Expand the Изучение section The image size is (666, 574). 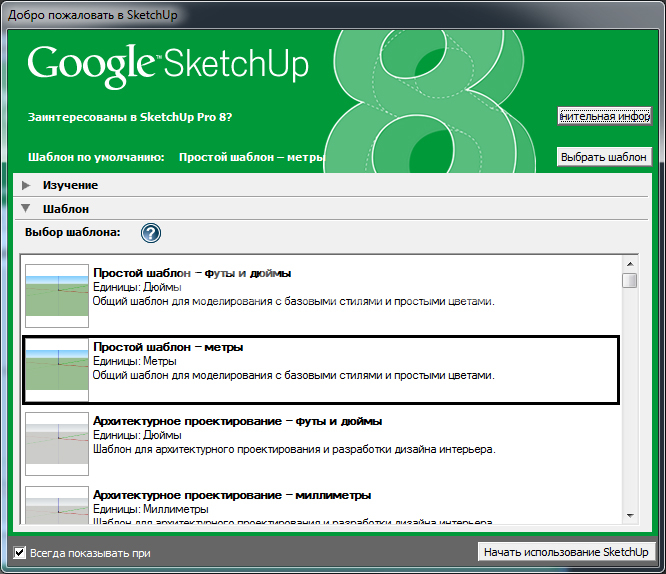point(26,185)
